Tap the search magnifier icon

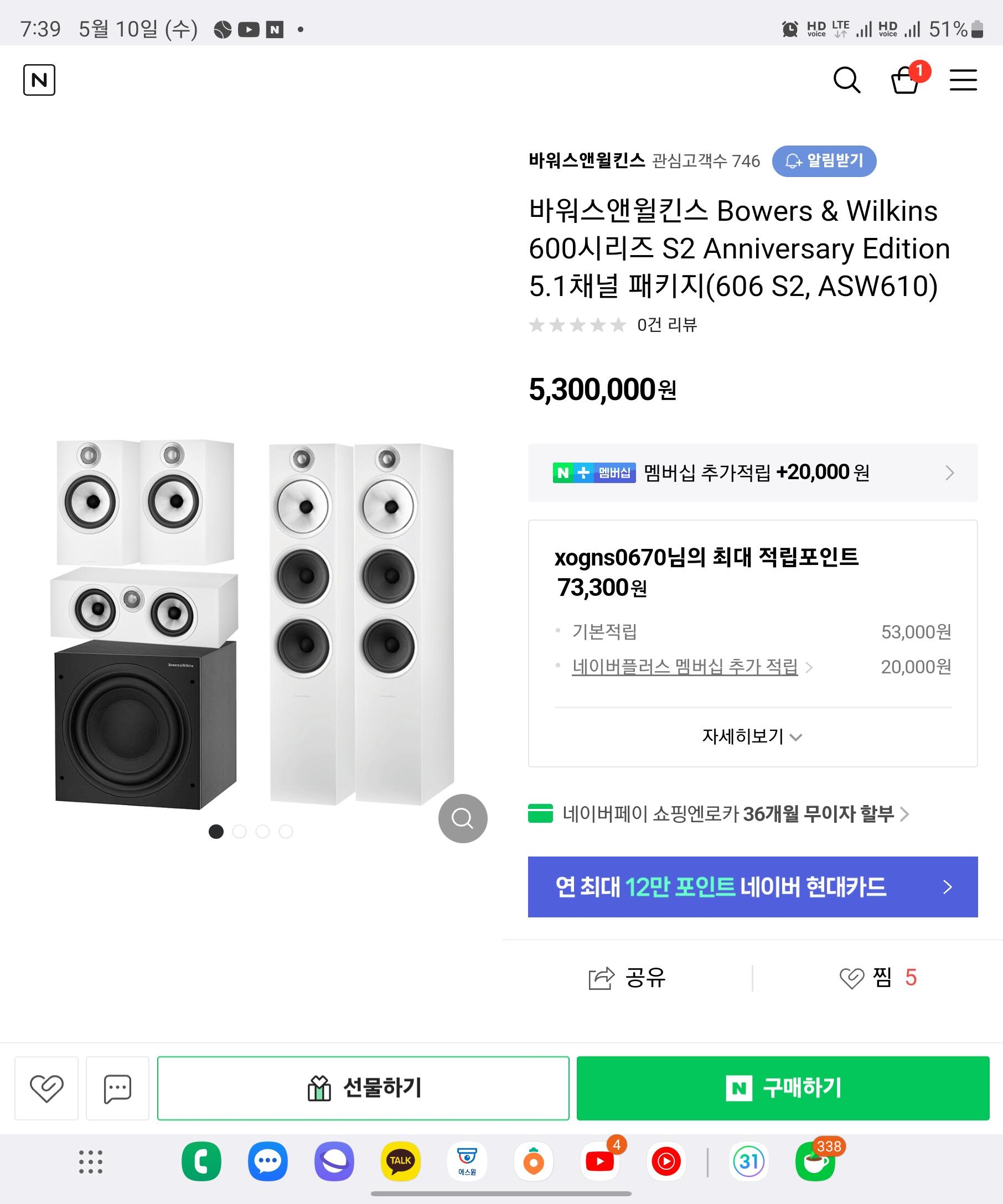click(846, 80)
